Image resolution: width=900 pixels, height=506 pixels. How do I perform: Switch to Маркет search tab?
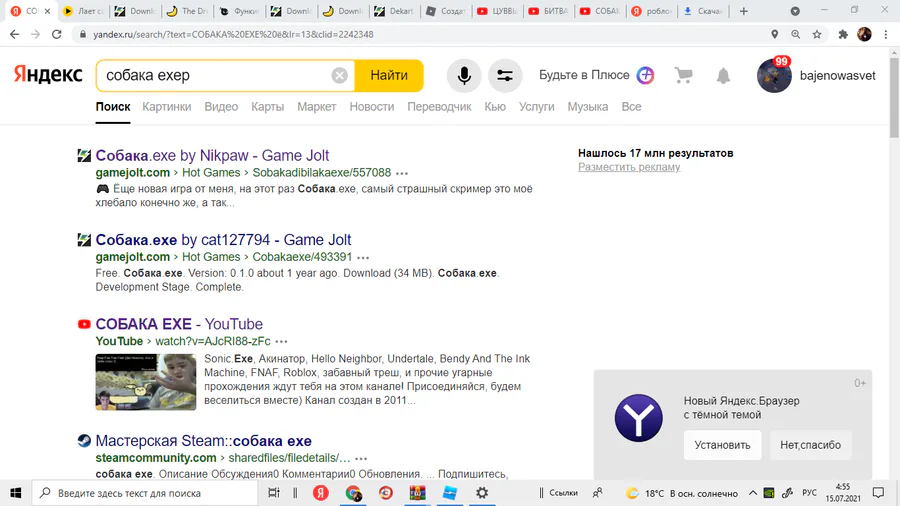point(316,107)
